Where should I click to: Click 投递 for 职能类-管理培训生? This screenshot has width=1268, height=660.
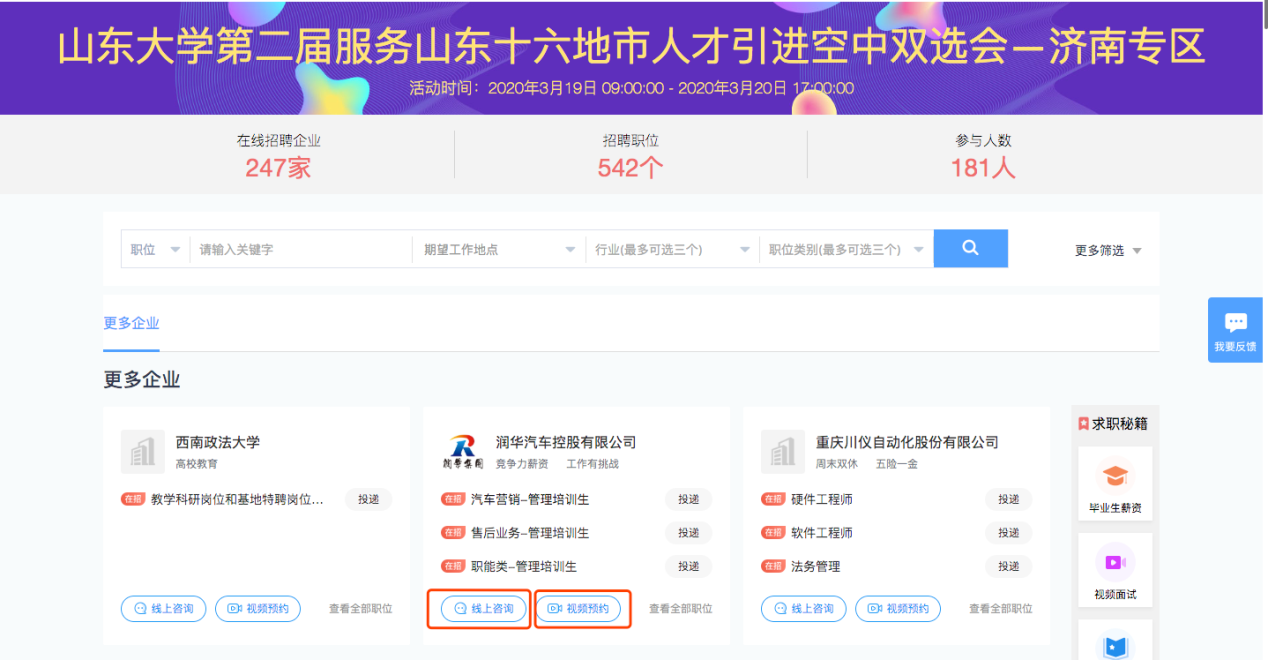688,567
